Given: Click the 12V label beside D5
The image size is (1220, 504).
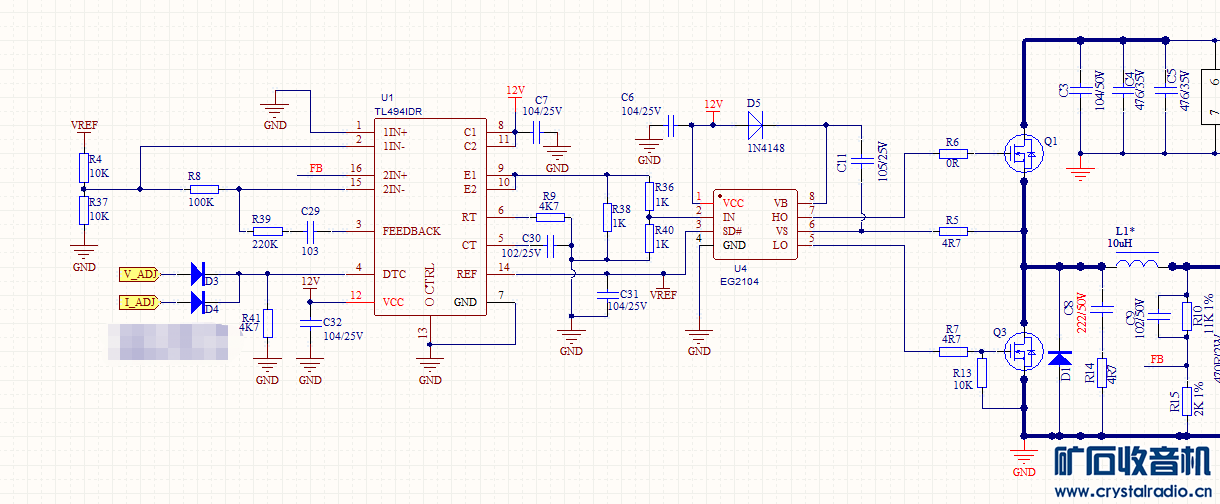Looking at the screenshot, I should pos(713,104).
